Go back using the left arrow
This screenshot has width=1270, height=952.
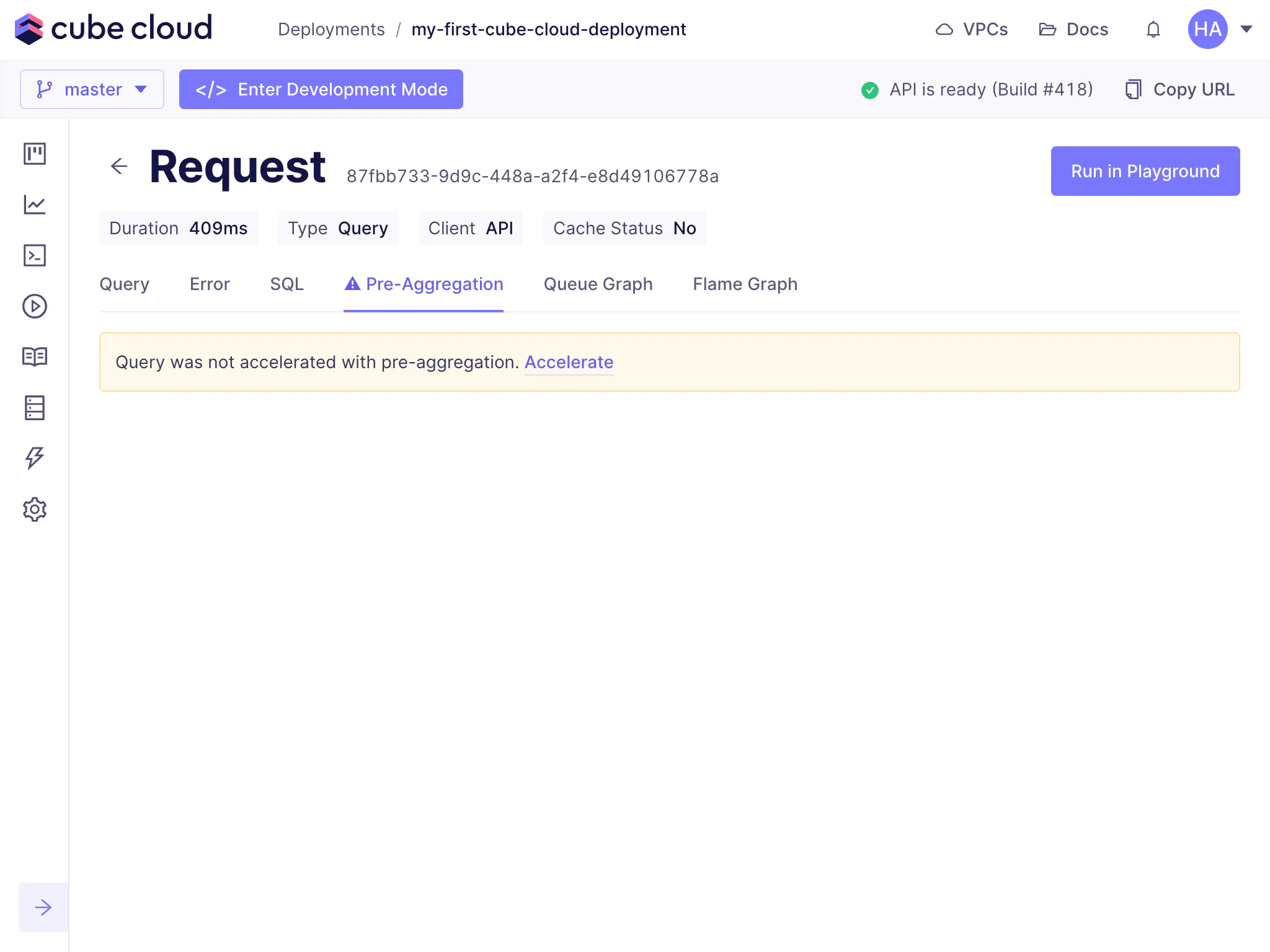click(x=119, y=166)
